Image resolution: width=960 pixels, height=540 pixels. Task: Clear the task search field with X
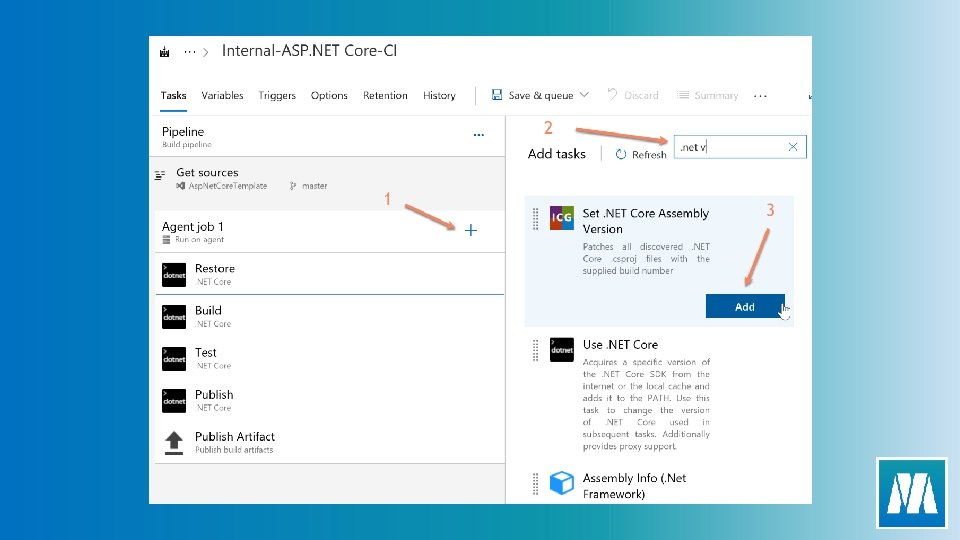[793, 147]
